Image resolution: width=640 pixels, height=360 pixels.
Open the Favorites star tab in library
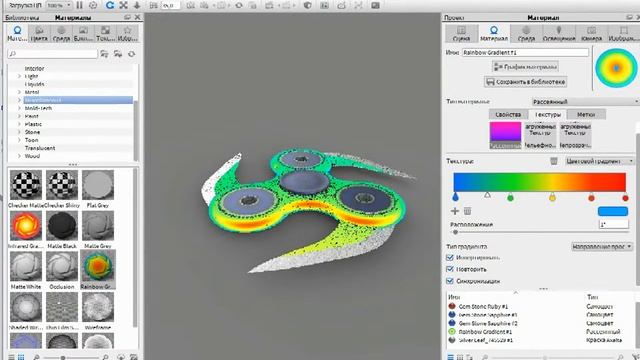click(127, 33)
